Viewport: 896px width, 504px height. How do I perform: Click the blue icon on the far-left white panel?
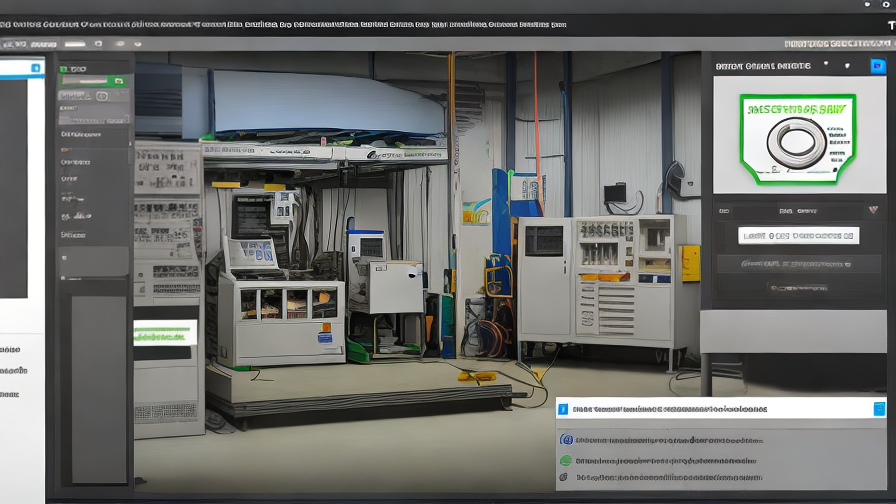[x=35, y=69]
